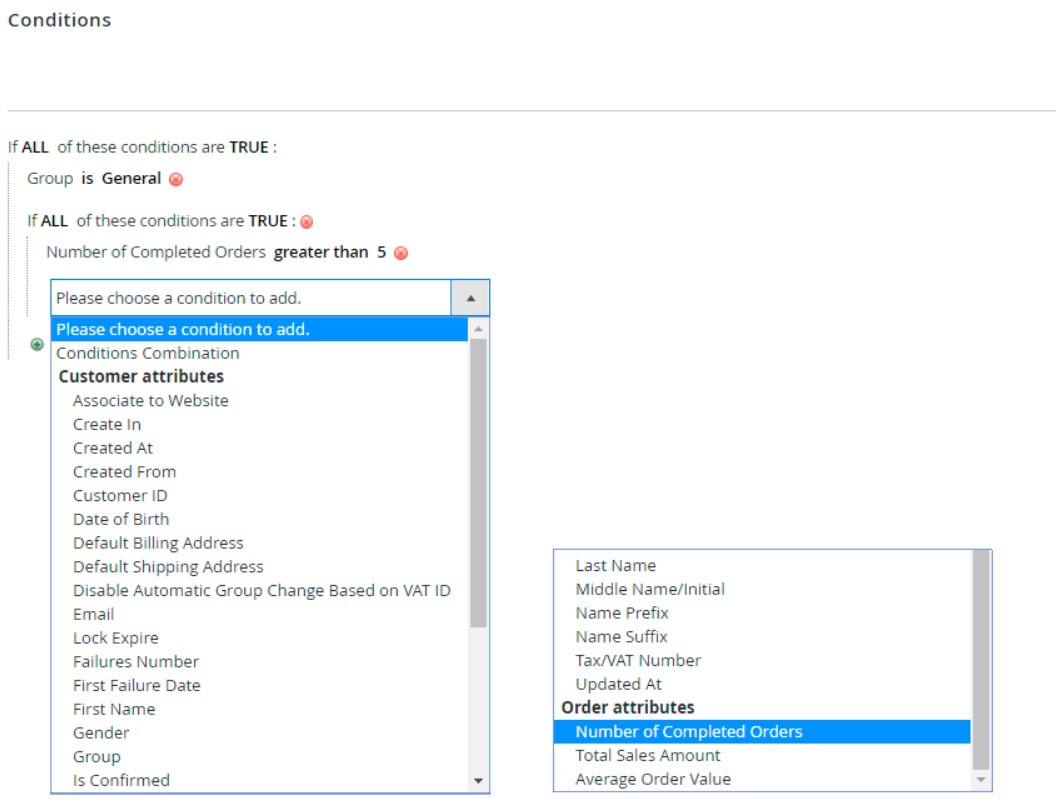Select Total Sales Amount option
The height and width of the screenshot is (807, 1062).
(647, 755)
